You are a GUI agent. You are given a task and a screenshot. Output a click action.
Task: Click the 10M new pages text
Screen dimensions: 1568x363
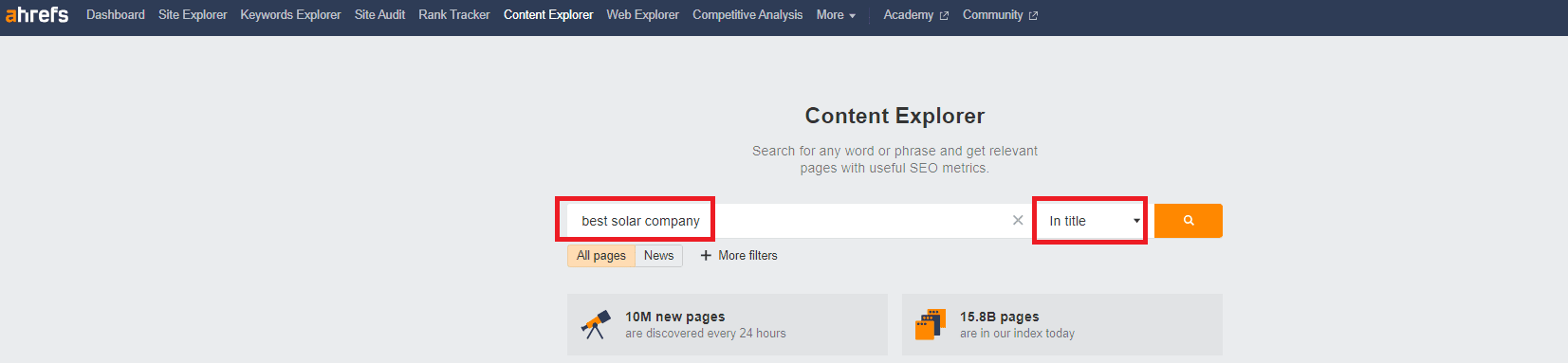point(674,317)
